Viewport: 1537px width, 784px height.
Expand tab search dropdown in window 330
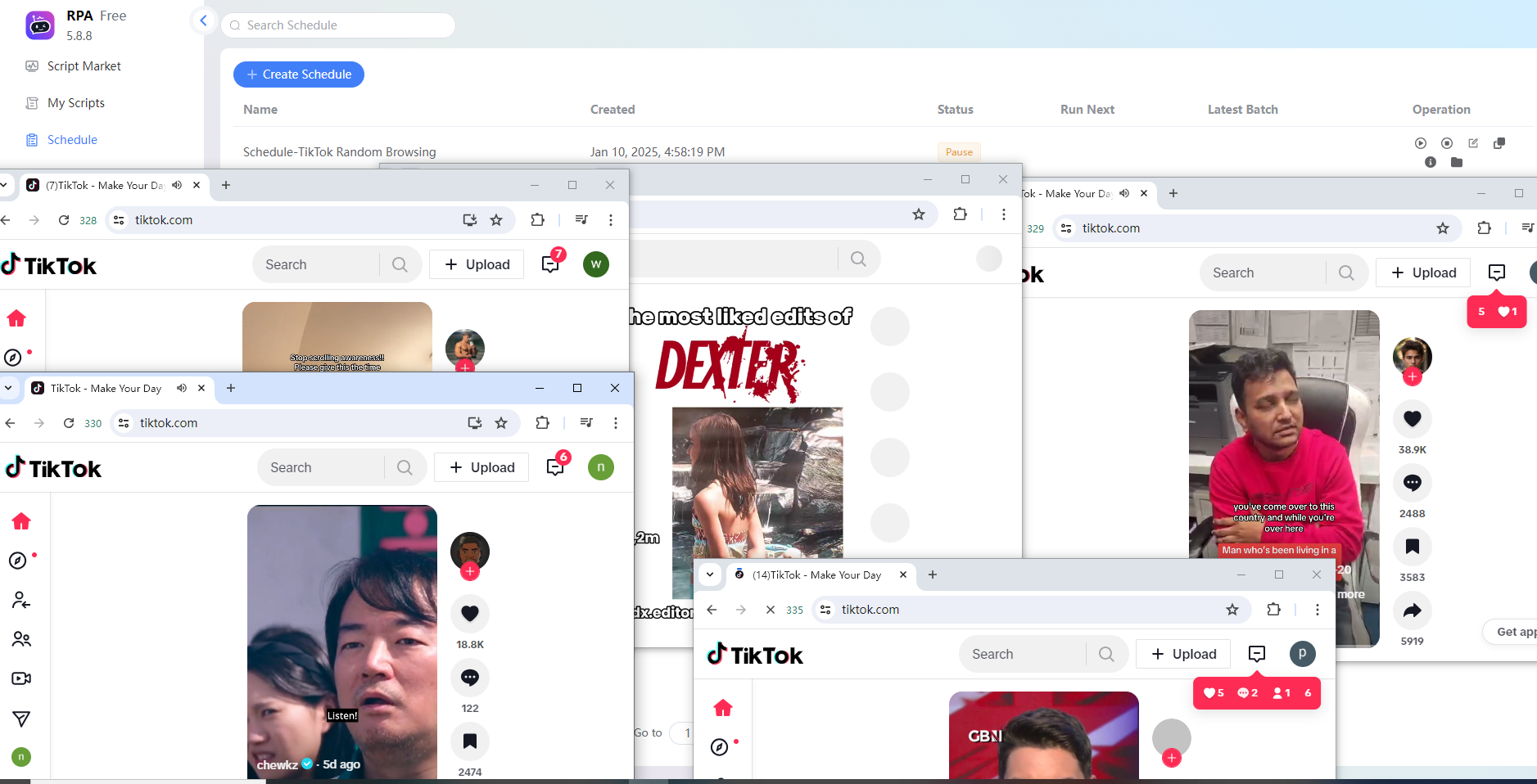pos(8,388)
